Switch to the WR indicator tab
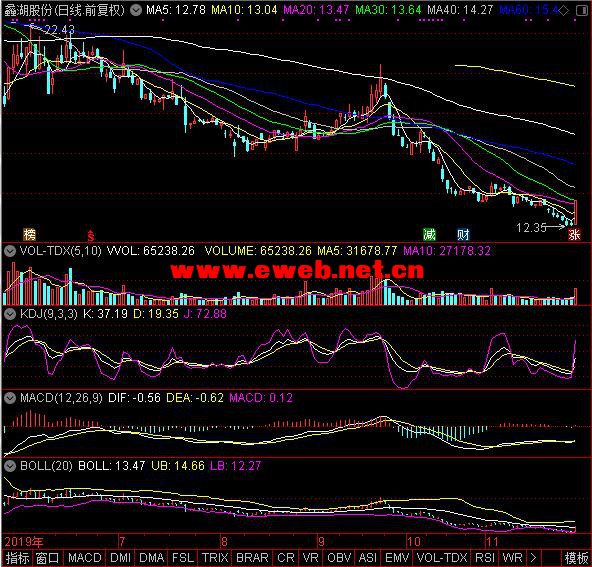The image size is (592, 567). pyautogui.click(x=512, y=558)
